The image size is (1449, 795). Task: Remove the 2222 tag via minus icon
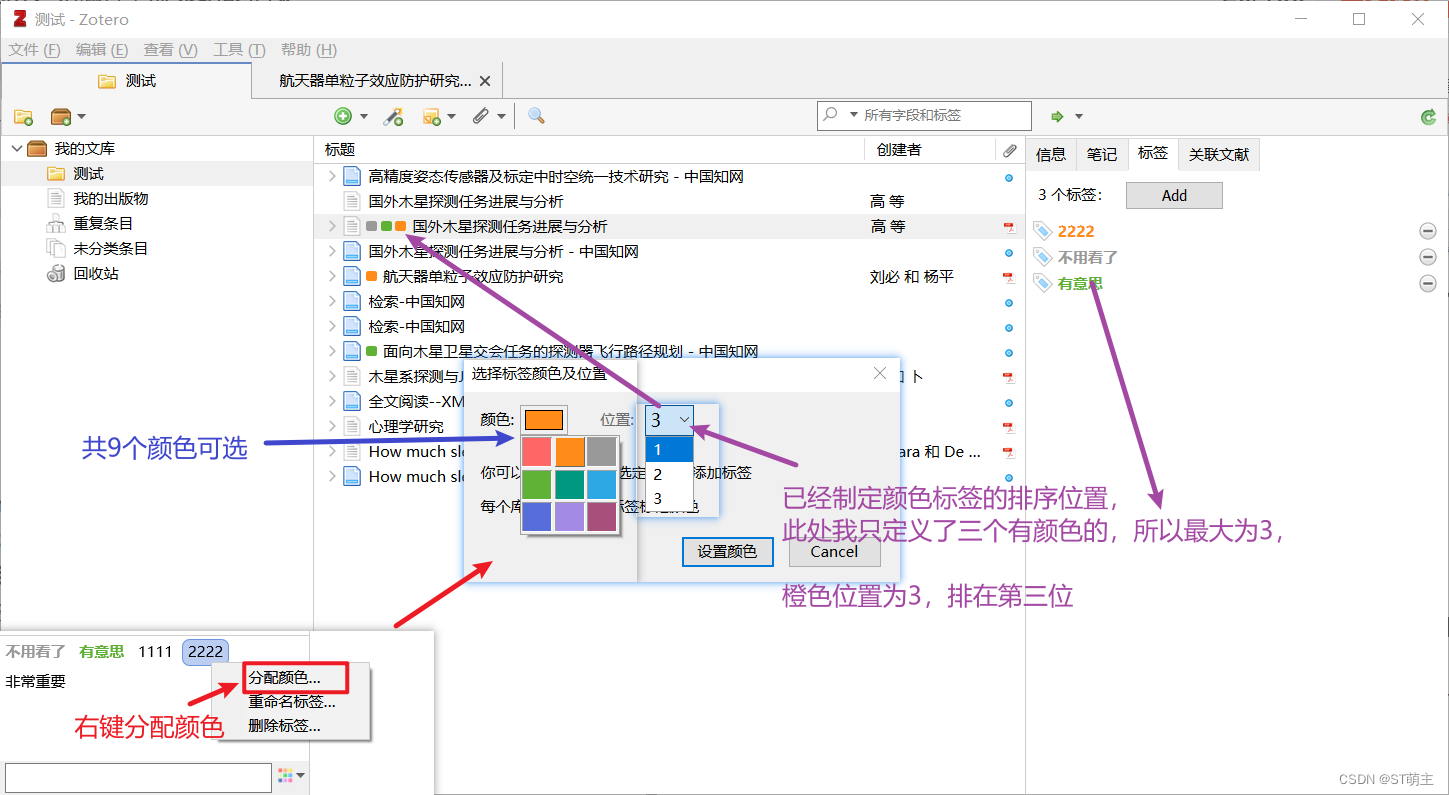[x=1428, y=231]
